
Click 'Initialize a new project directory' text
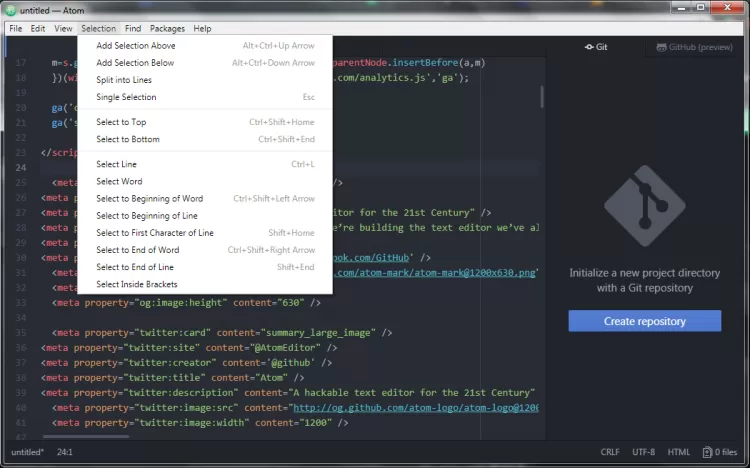645,273
